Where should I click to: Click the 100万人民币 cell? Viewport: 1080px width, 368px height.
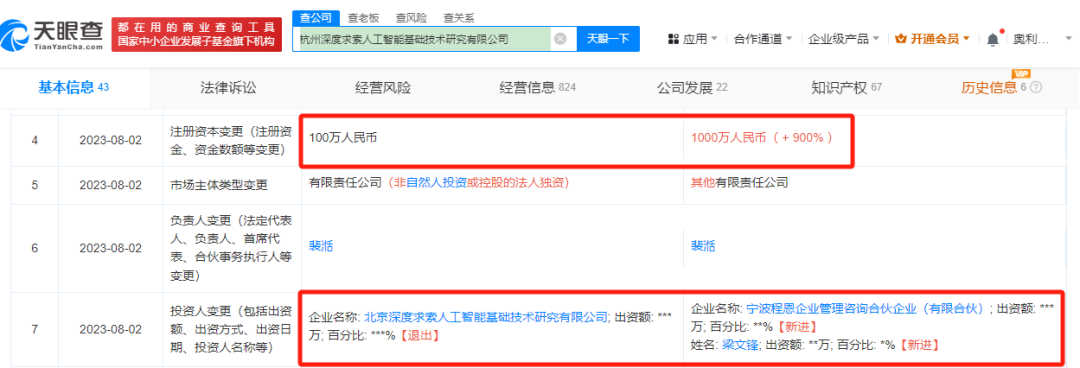(344, 137)
